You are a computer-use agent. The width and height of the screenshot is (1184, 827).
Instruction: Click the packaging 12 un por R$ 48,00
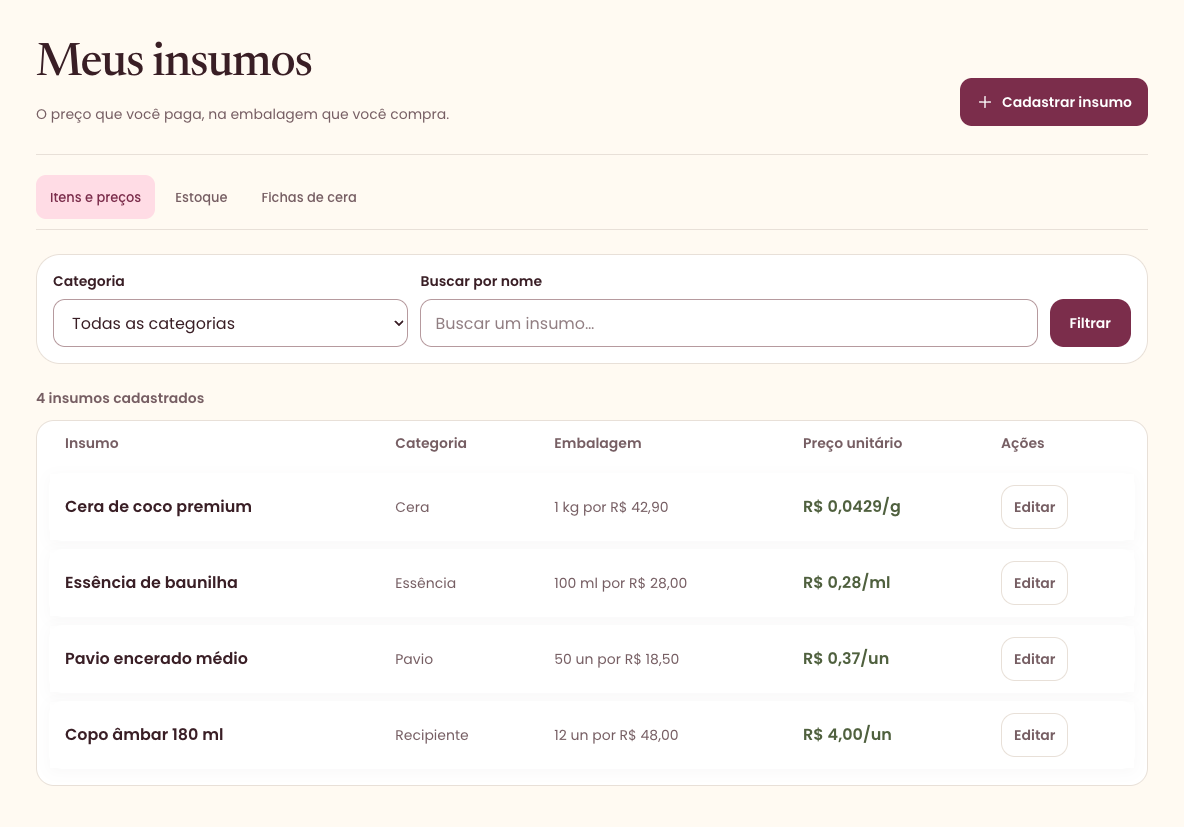pyautogui.click(x=616, y=735)
